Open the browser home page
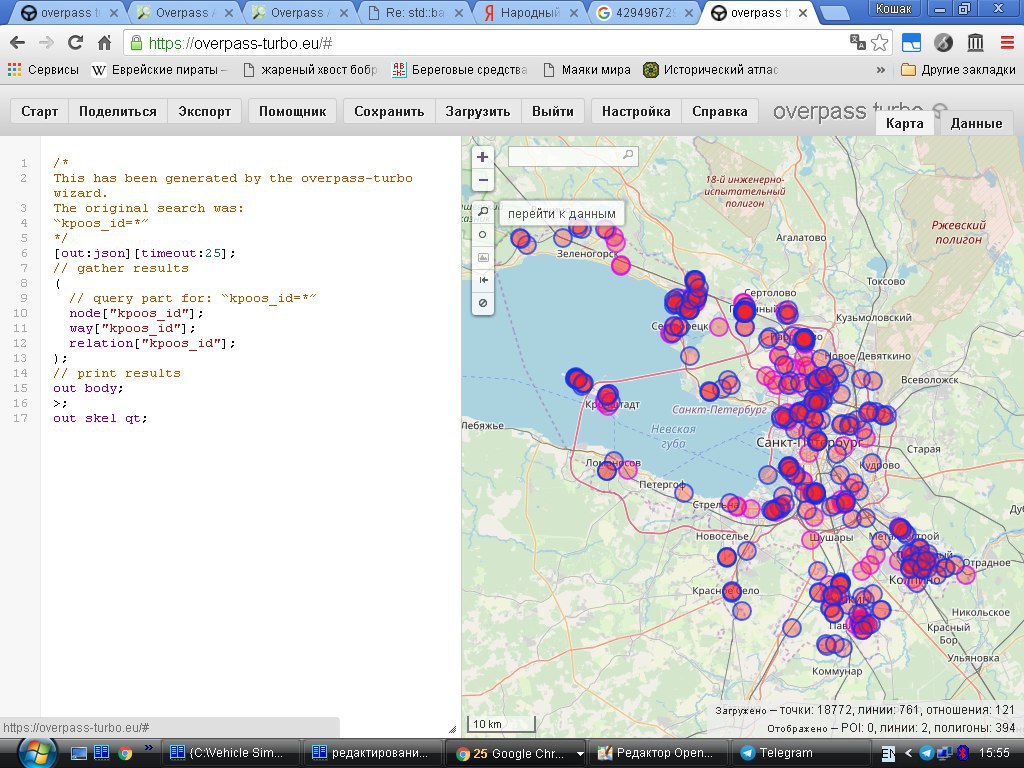Viewport: 1024px width, 768px height. (x=104, y=43)
